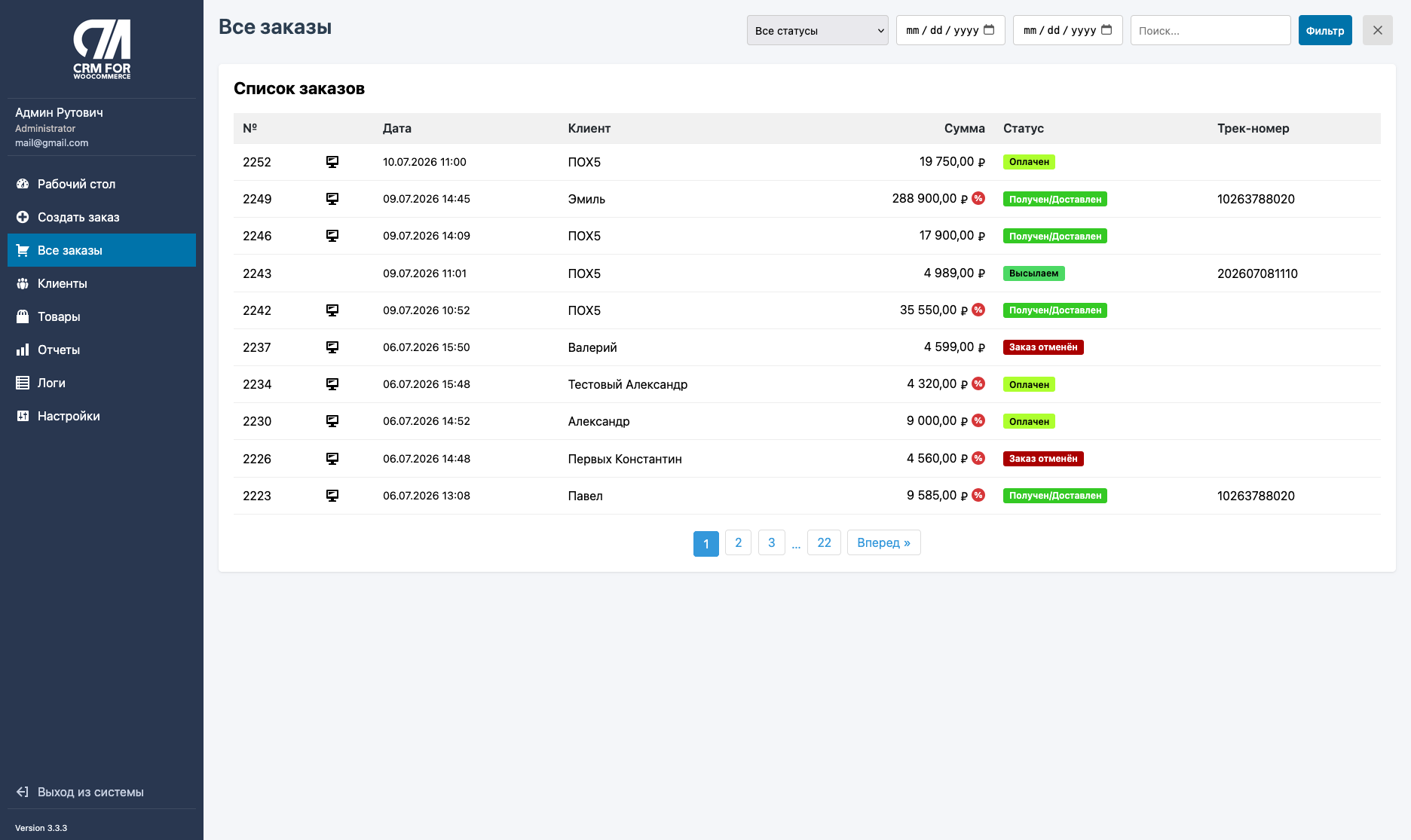This screenshot has width=1411, height=840.
Task: Select current page 1 in pagination
Action: [706, 543]
